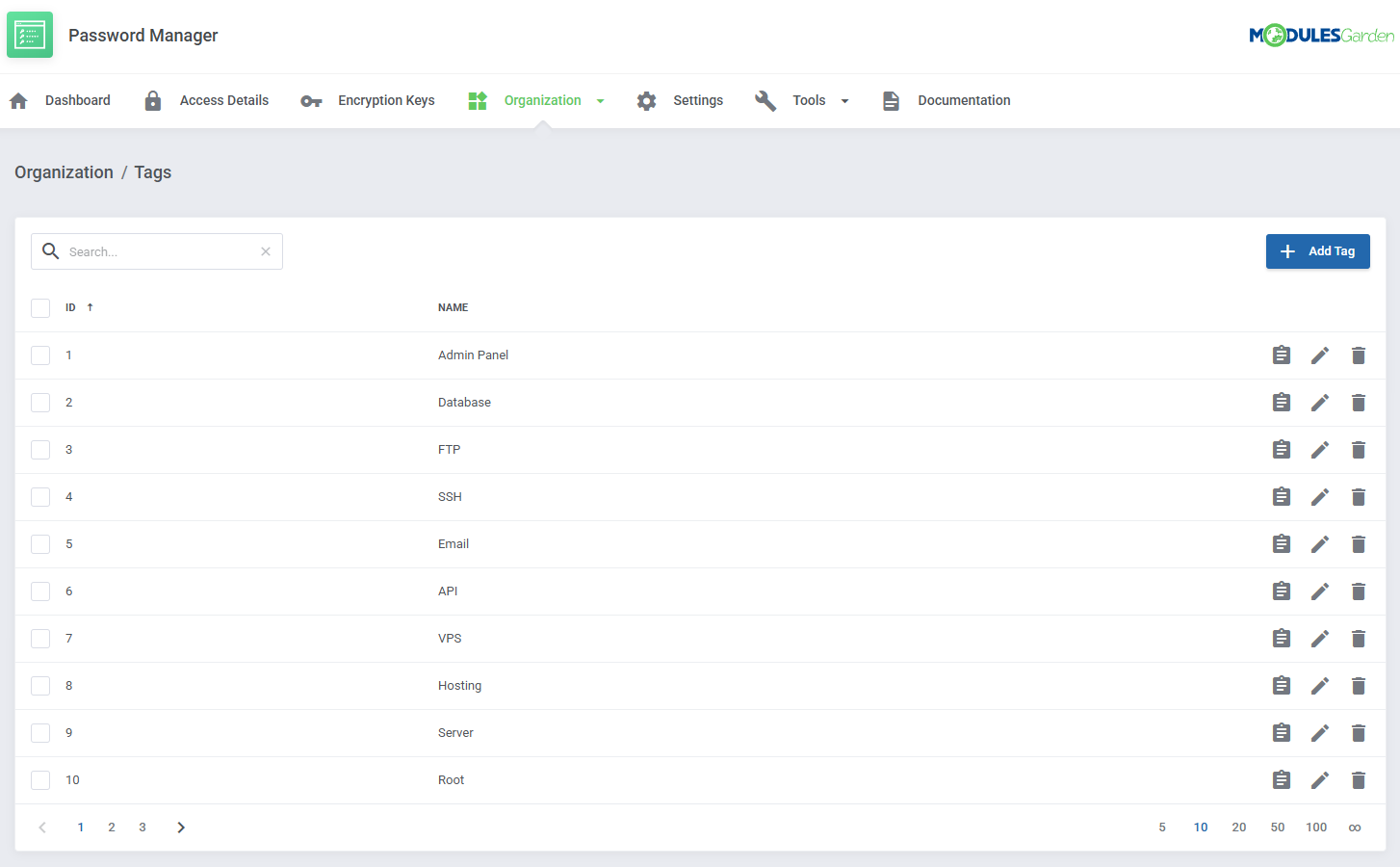Viewport: 1400px width, 867px height.
Task: Edit the Root tag with pencil icon
Action: click(x=1320, y=780)
